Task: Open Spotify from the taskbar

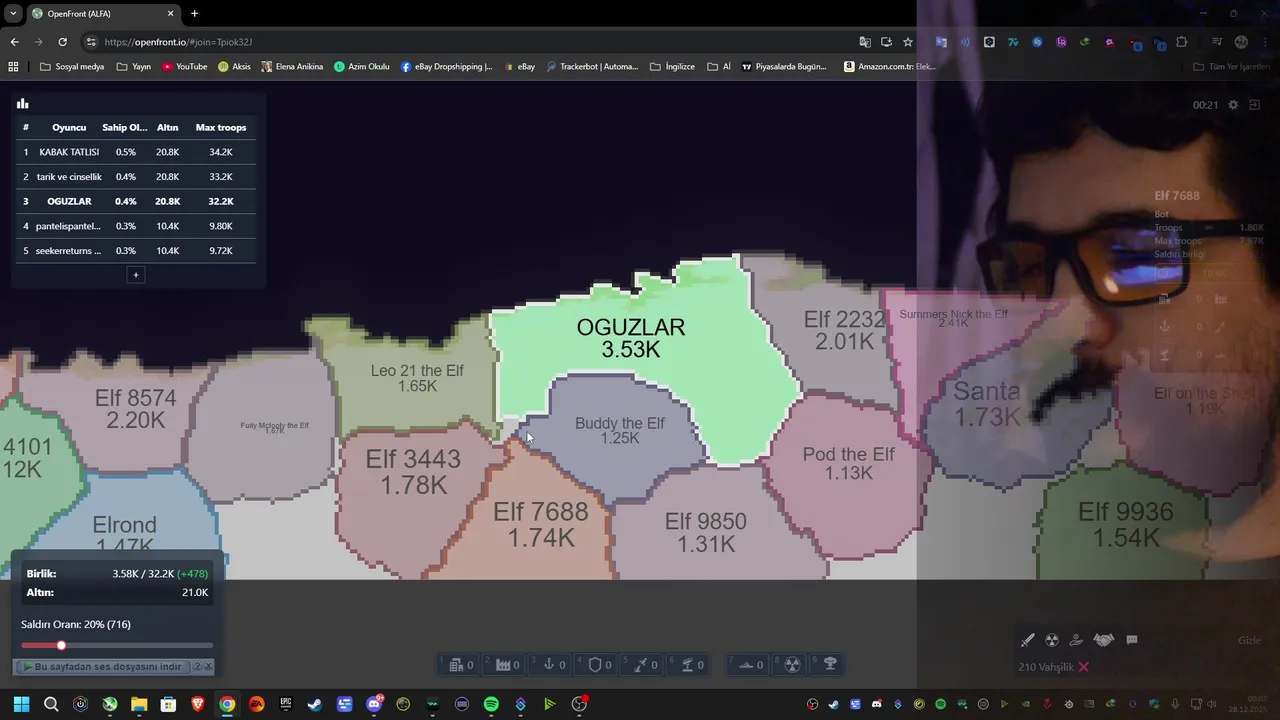Action: [491, 704]
